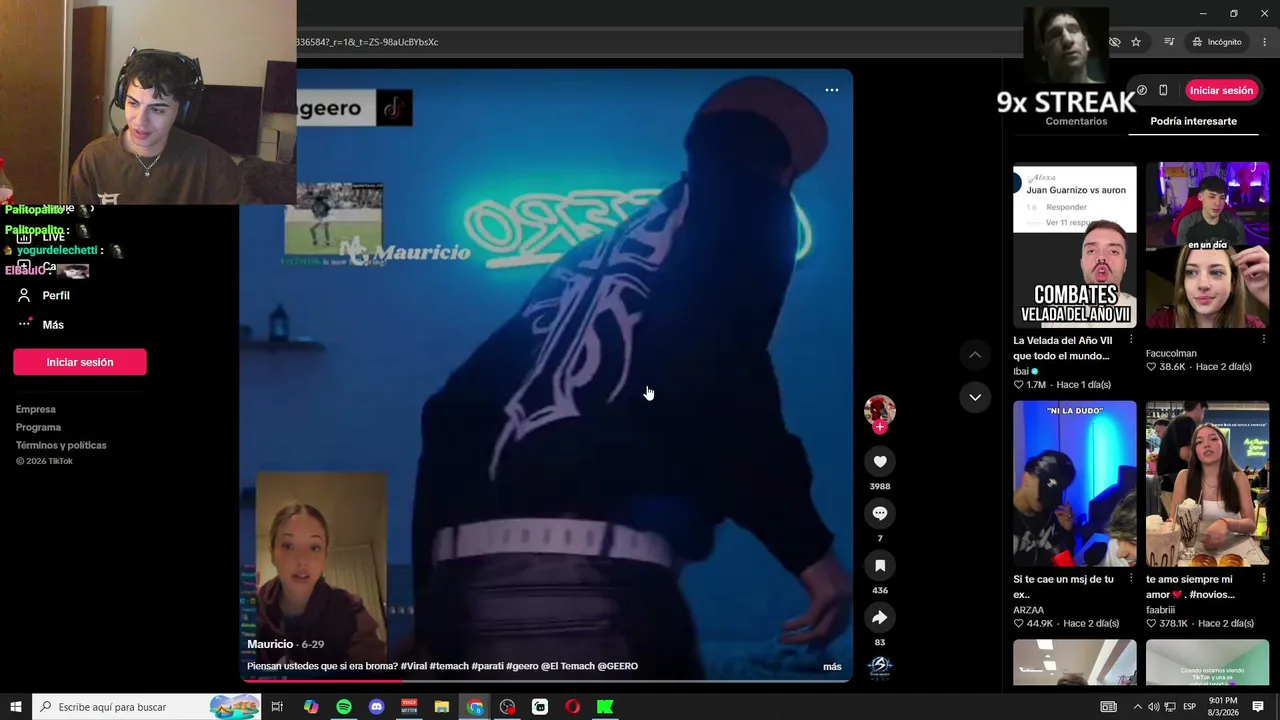Open the Combates Velada del Año VII thumbnail

(x=1075, y=245)
